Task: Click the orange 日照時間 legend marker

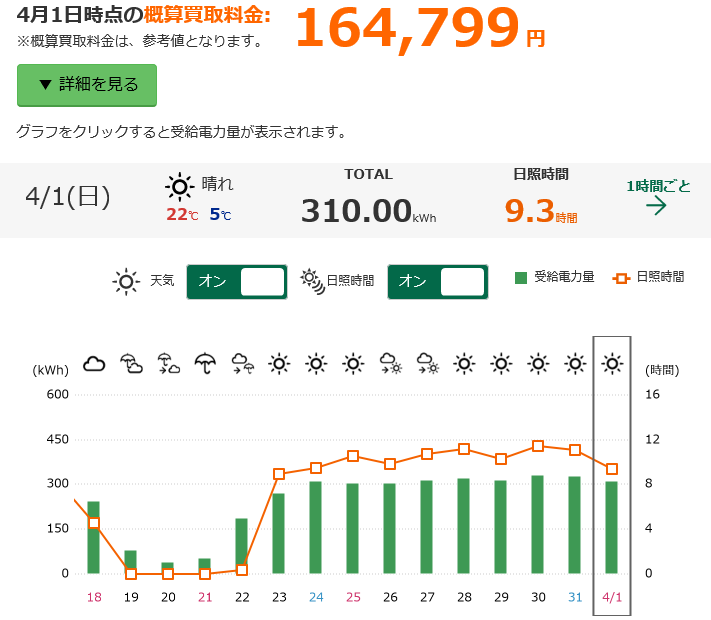Action: tap(621, 278)
